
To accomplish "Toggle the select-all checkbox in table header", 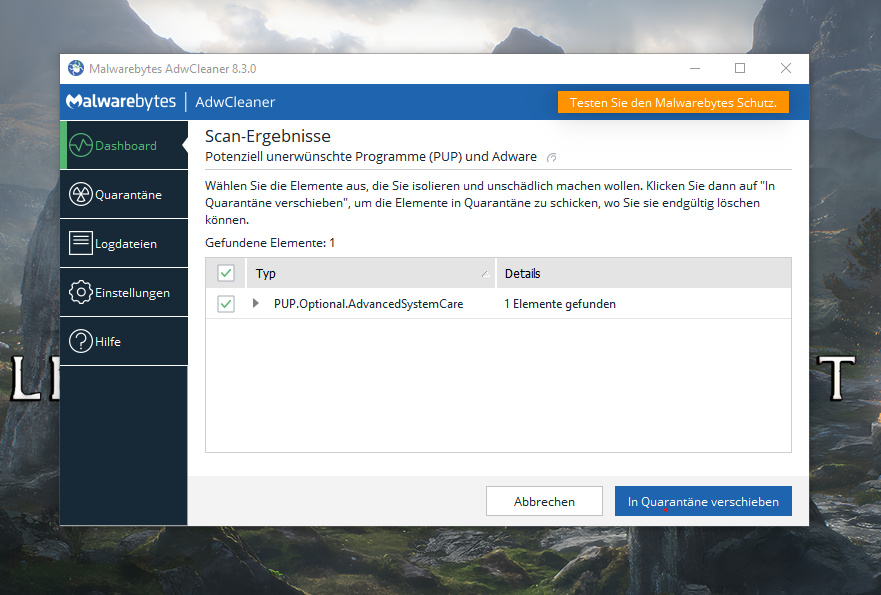I will click(226, 273).
